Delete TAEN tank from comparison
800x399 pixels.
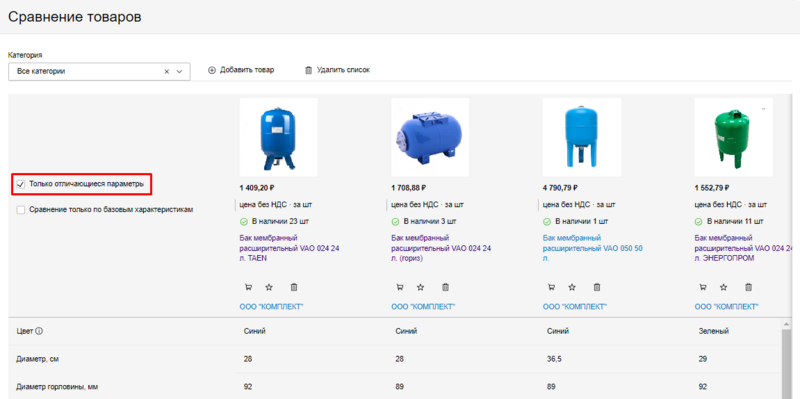pyautogui.click(x=294, y=287)
